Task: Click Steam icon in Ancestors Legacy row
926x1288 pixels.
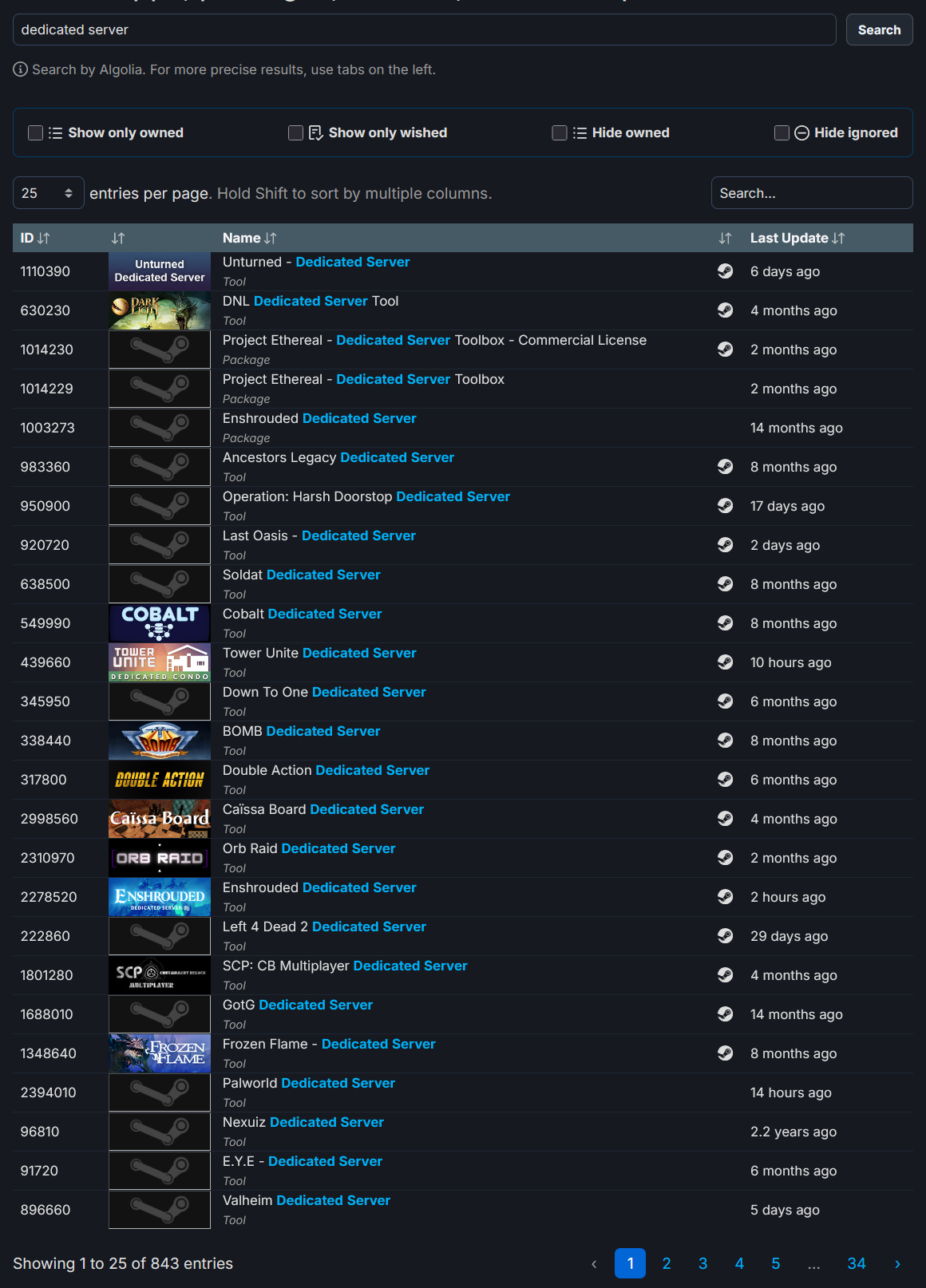Action: pos(725,467)
